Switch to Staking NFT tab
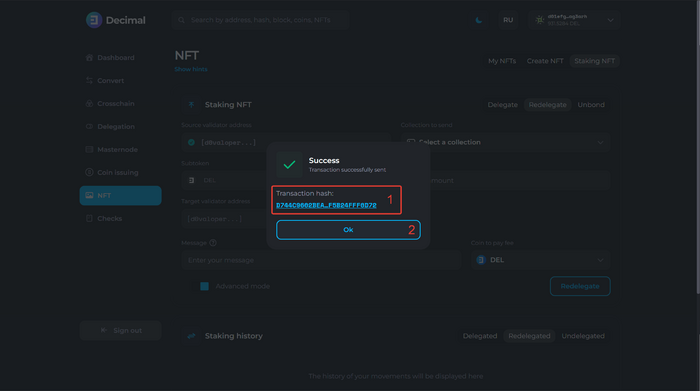Image resolution: width=700 pixels, height=391 pixels. point(594,61)
